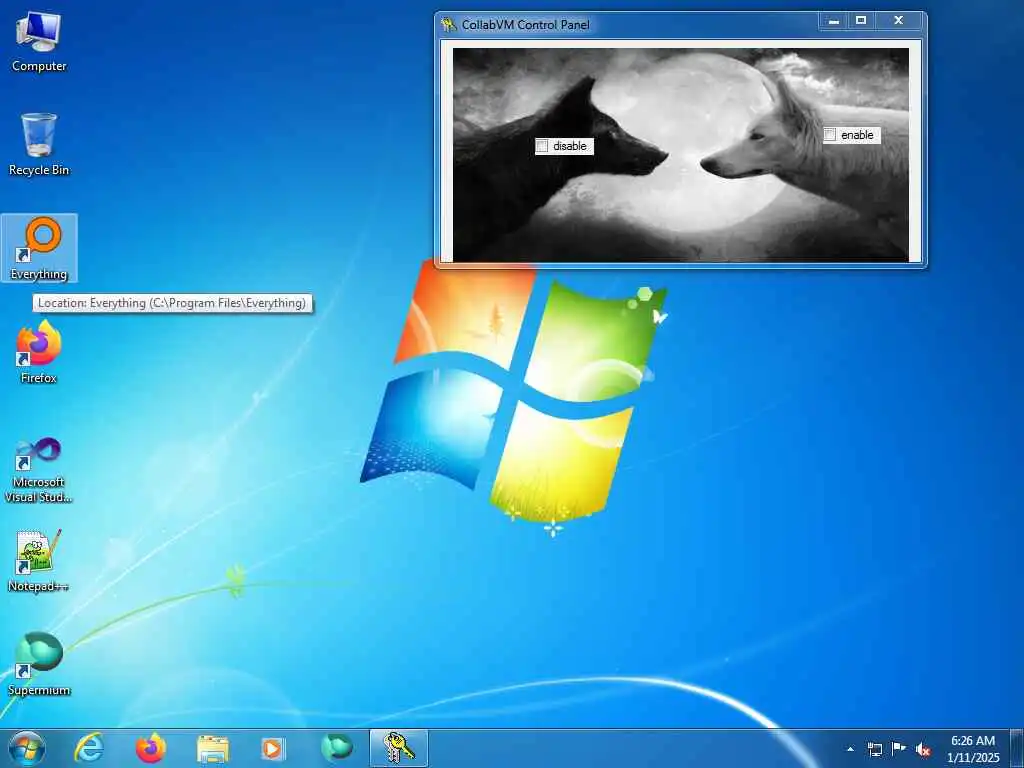
Task: Check the disable checkbox in CollabVM Control Panel
Action: tap(542, 146)
